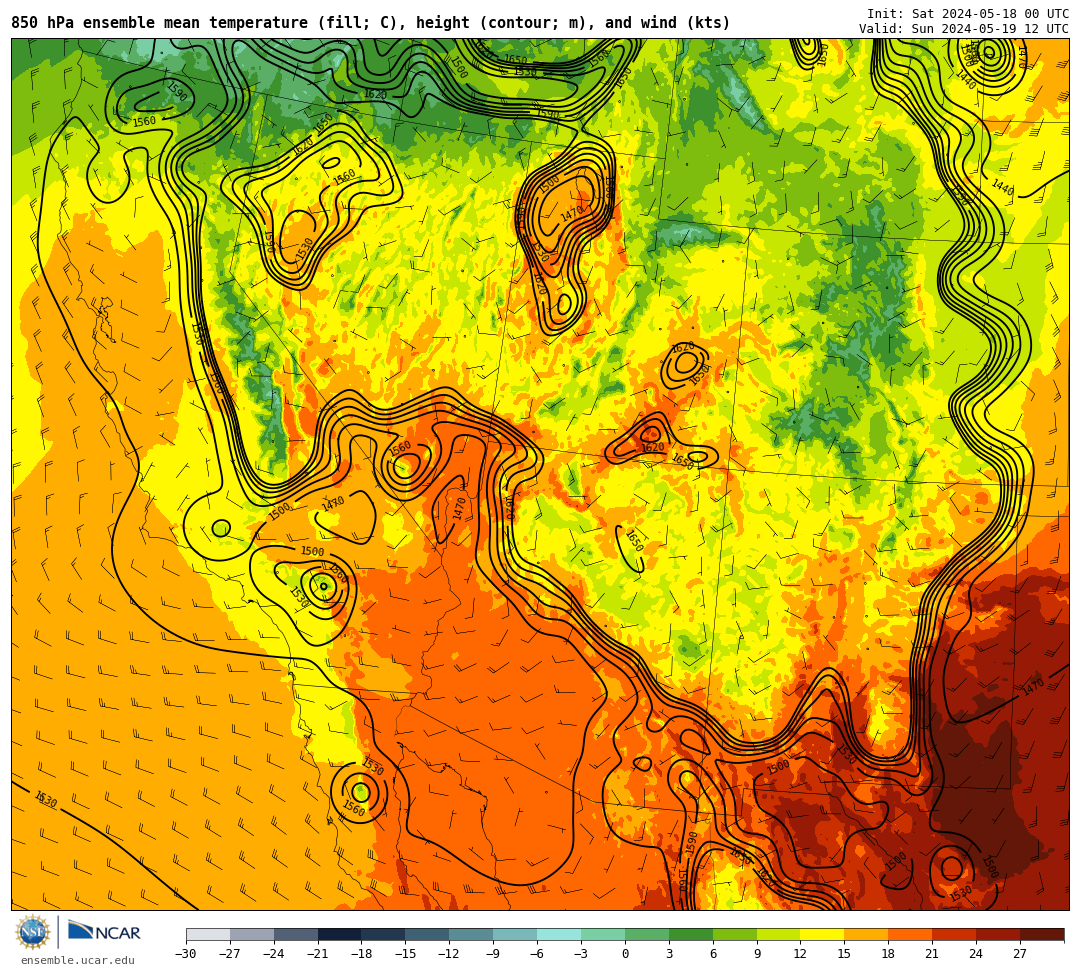
Task: Click the map title text
Action: [371, 23]
